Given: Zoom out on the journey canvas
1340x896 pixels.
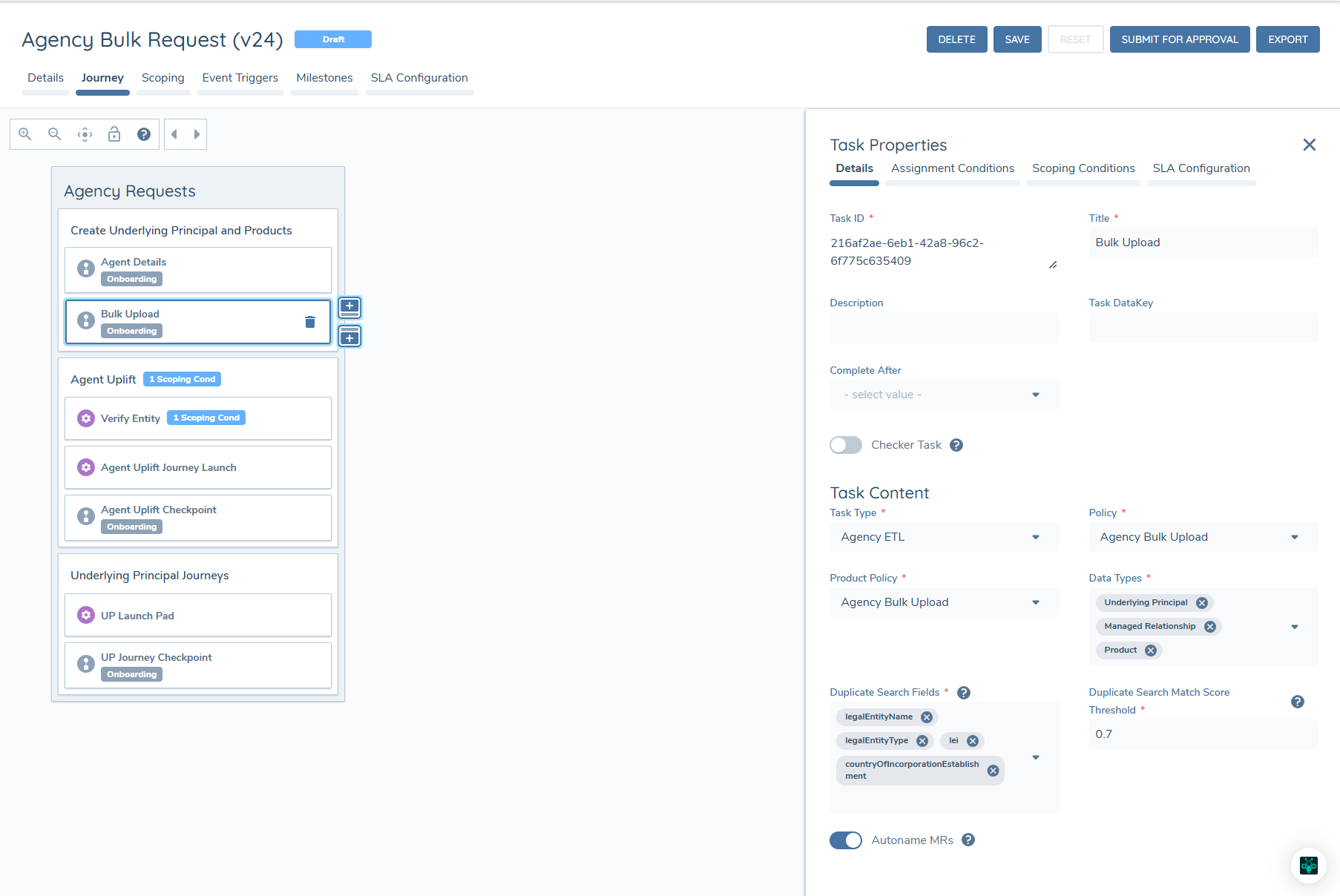Looking at the screenshot, I should tap(55, 134).
